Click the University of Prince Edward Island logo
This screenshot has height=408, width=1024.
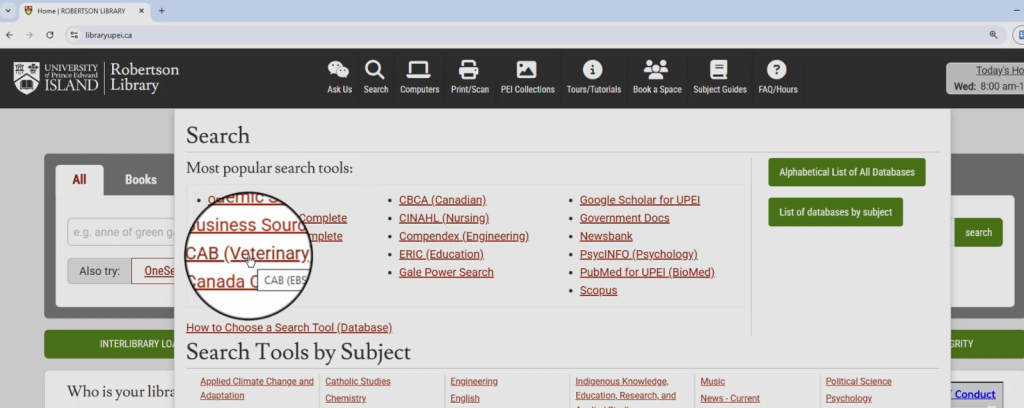click(56, 77)
